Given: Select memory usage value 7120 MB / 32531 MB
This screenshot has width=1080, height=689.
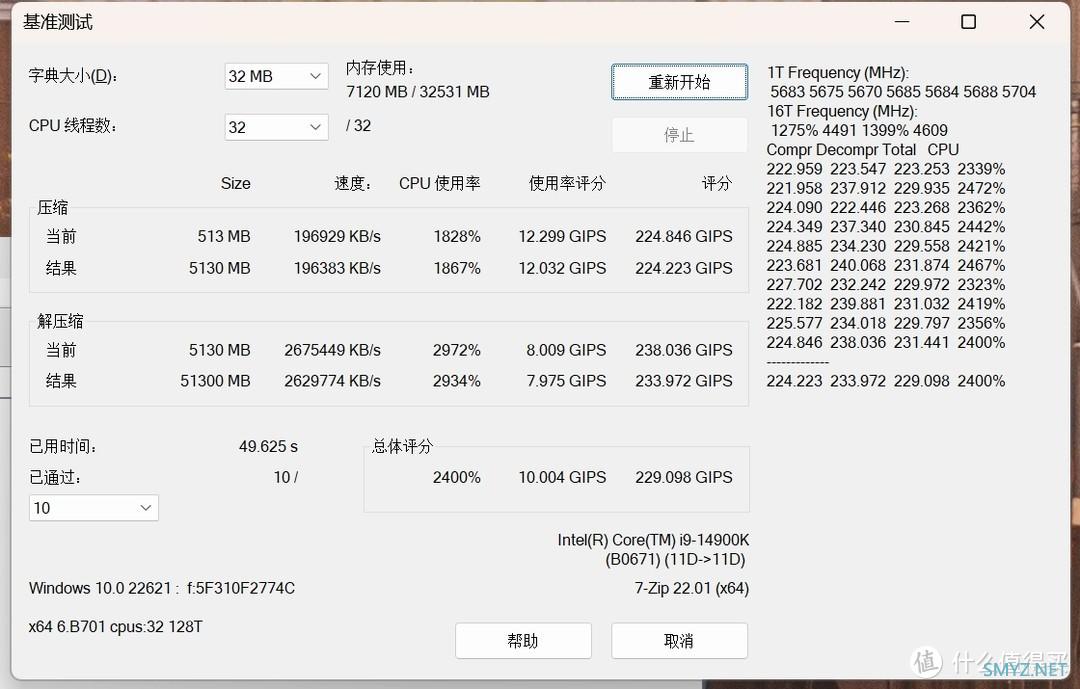Looking at the screenshot, I should 417,92.
